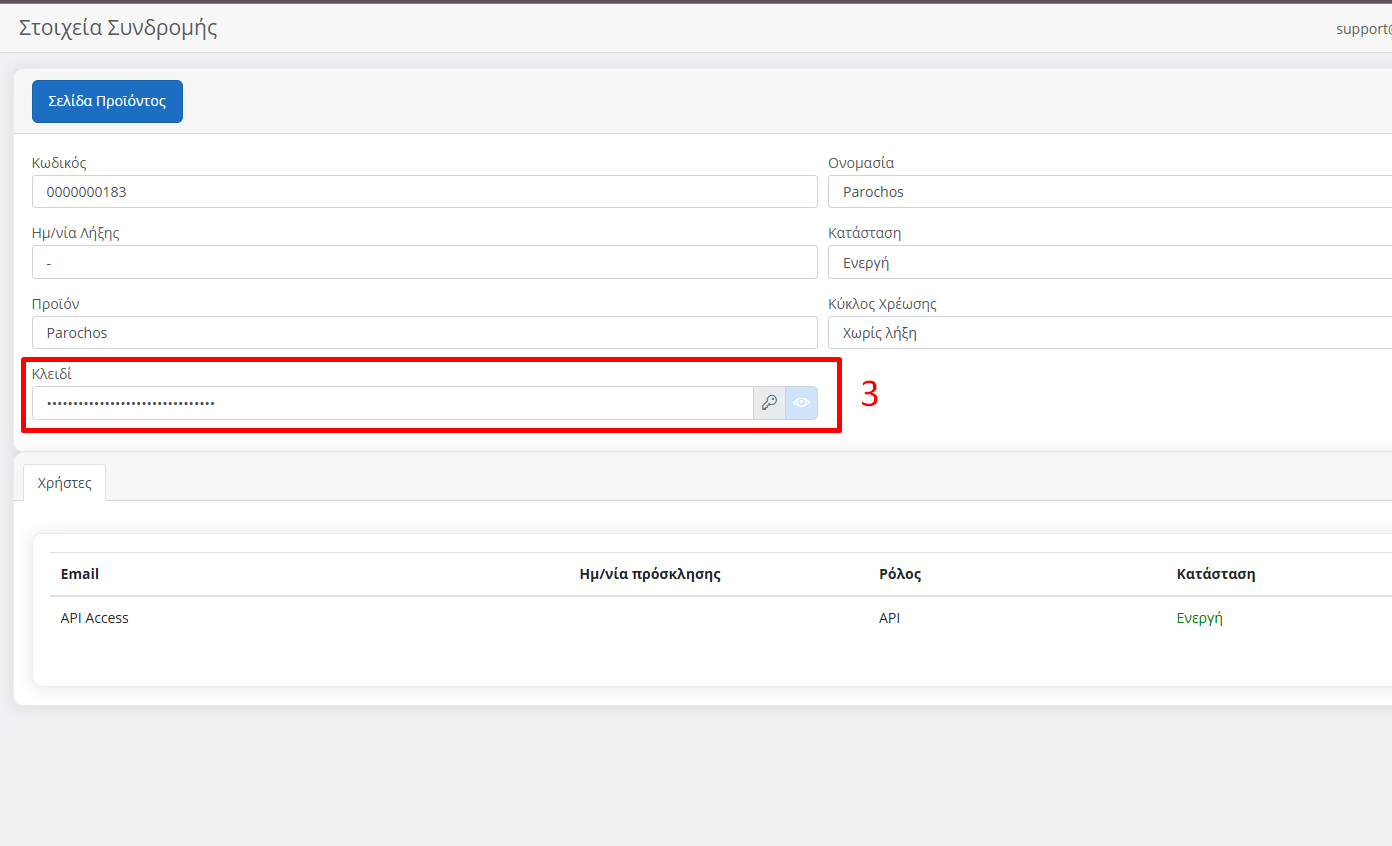Click the key icon beside Κλειδί field

tap(769, 403)
